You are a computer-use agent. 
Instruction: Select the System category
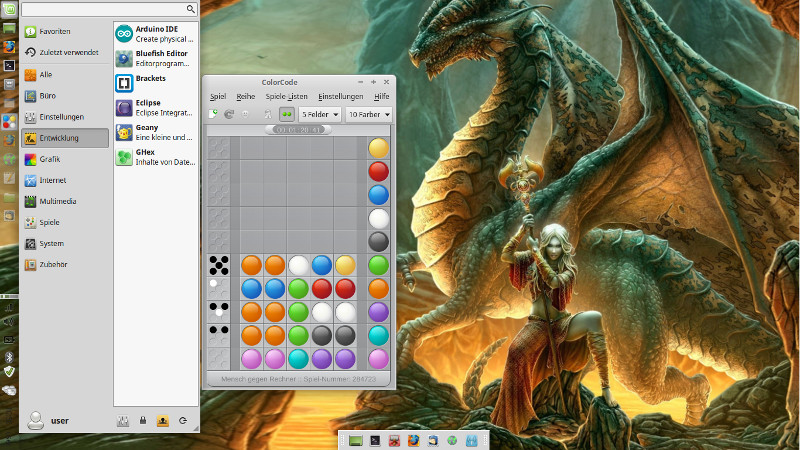[65, 244]
